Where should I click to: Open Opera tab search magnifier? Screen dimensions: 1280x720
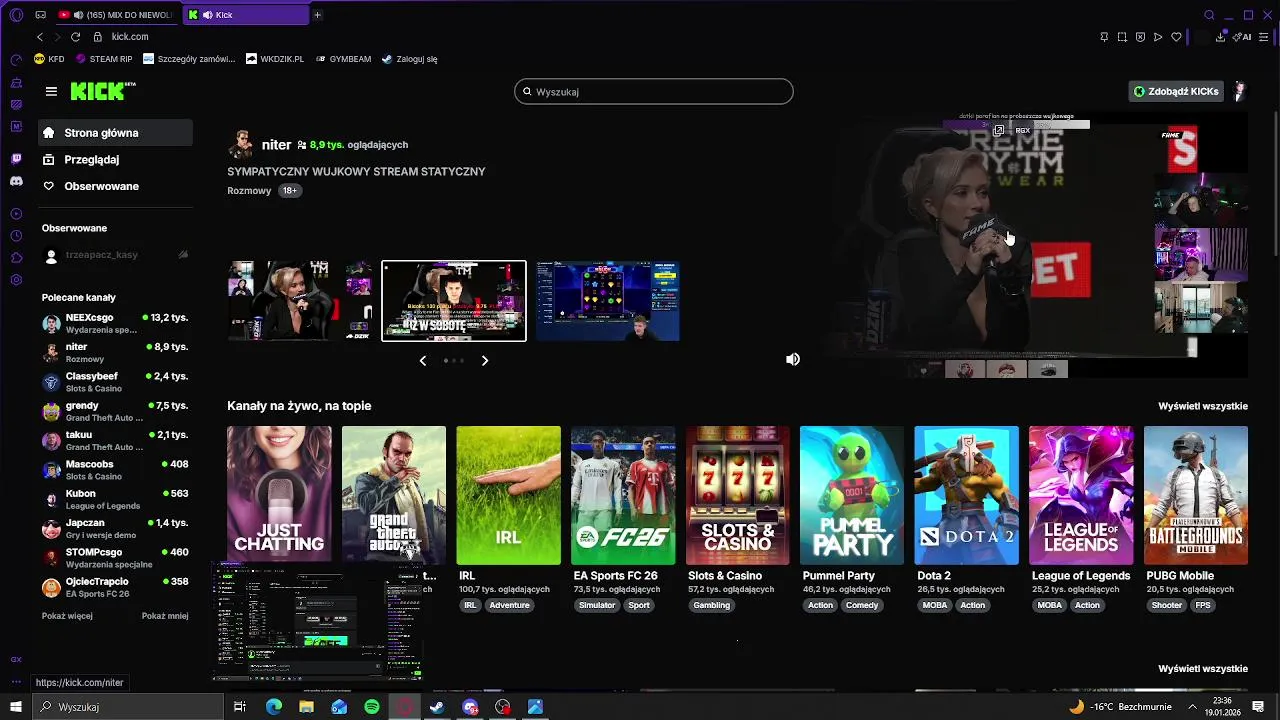(1209, 15)
